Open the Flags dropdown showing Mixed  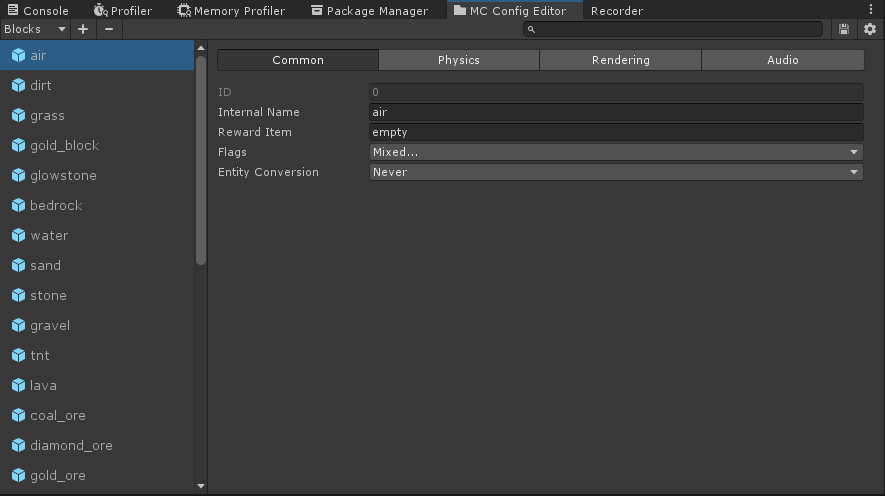tap(616, 152)
